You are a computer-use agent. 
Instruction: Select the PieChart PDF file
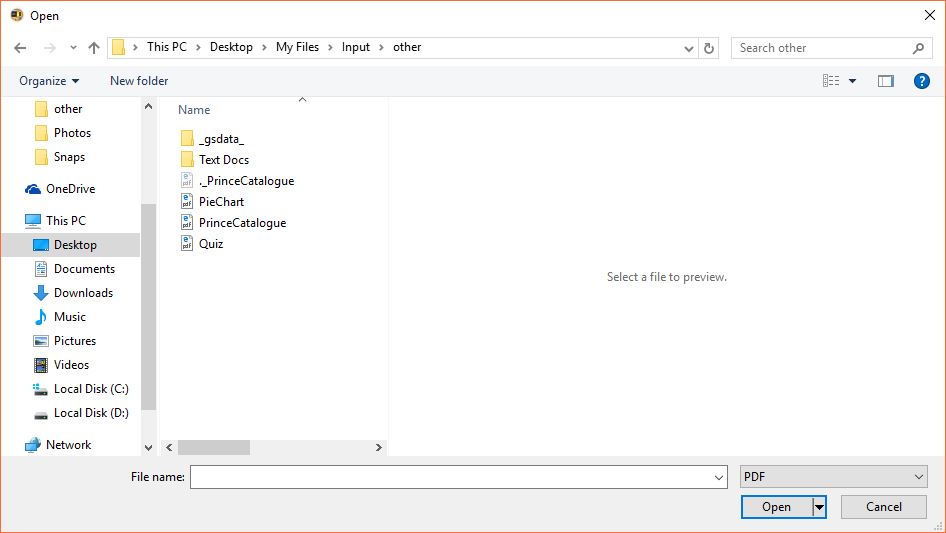[x=212, y=202]
